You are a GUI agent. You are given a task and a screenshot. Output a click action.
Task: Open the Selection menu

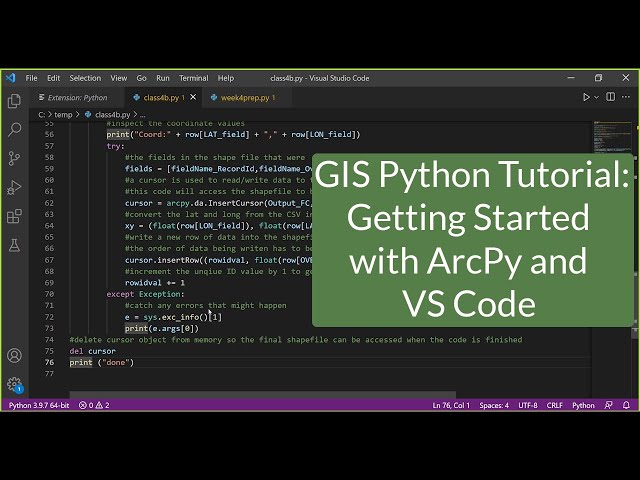(85, 78)
